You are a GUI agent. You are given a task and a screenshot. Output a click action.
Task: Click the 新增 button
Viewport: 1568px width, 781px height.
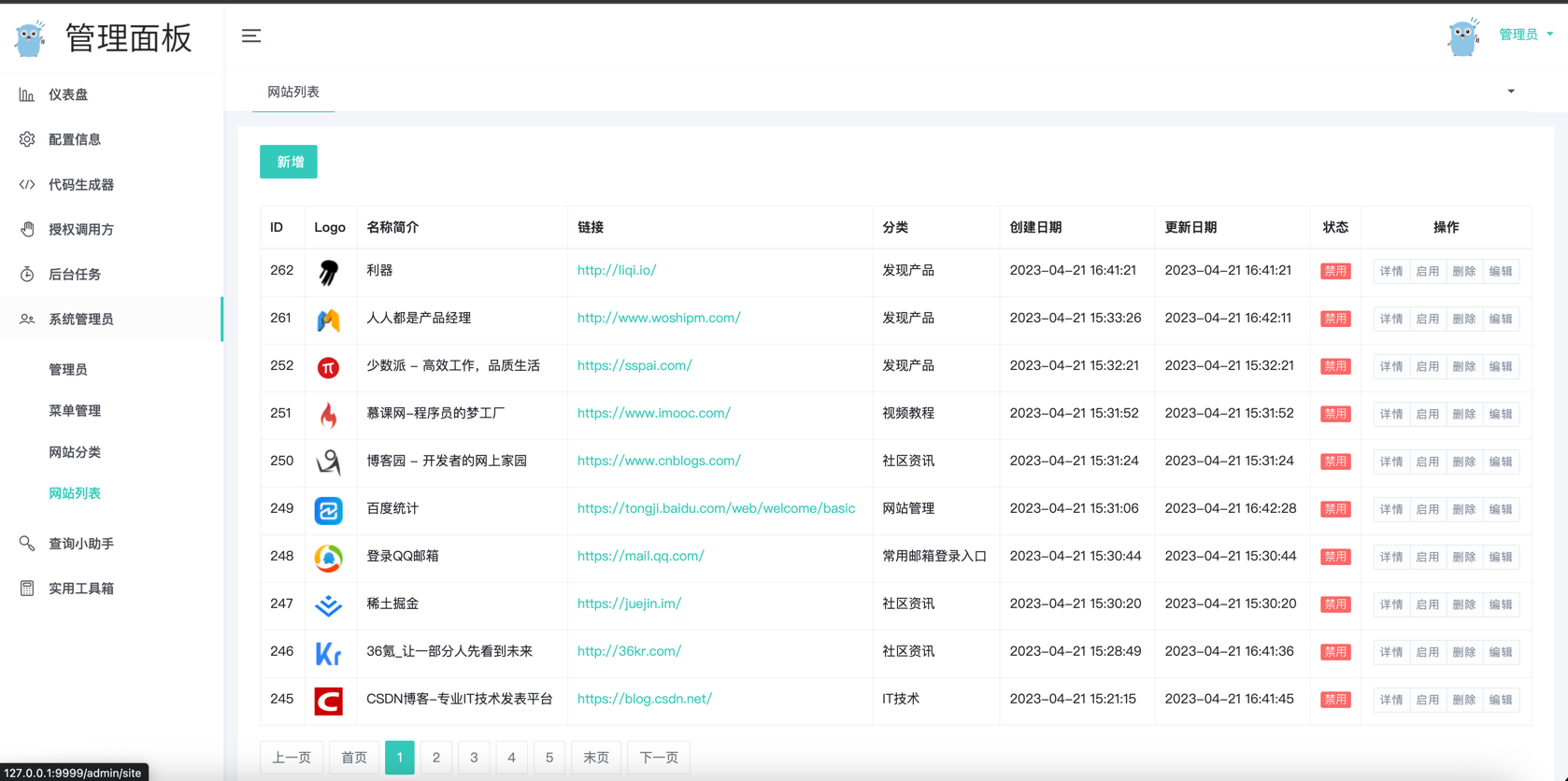pos(289,162)
